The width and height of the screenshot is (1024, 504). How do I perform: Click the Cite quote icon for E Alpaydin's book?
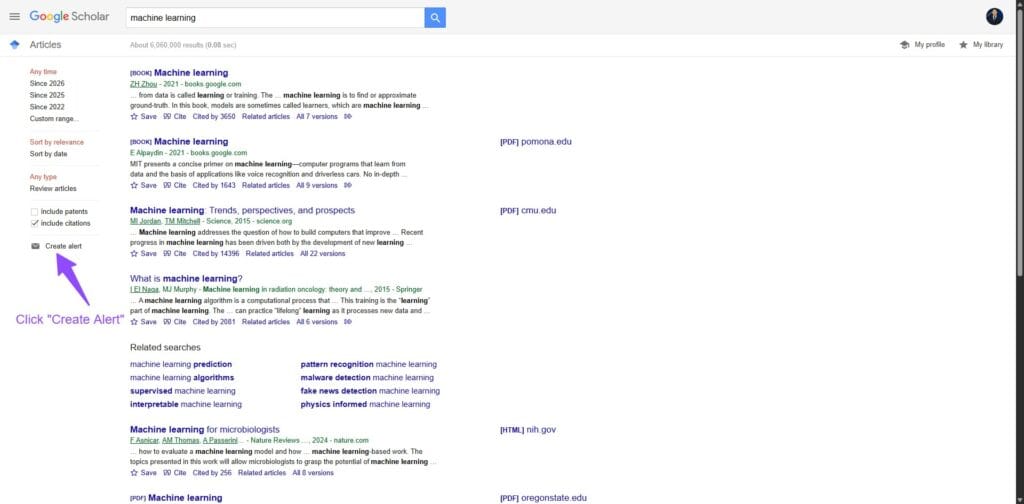[x=167, y=185]
